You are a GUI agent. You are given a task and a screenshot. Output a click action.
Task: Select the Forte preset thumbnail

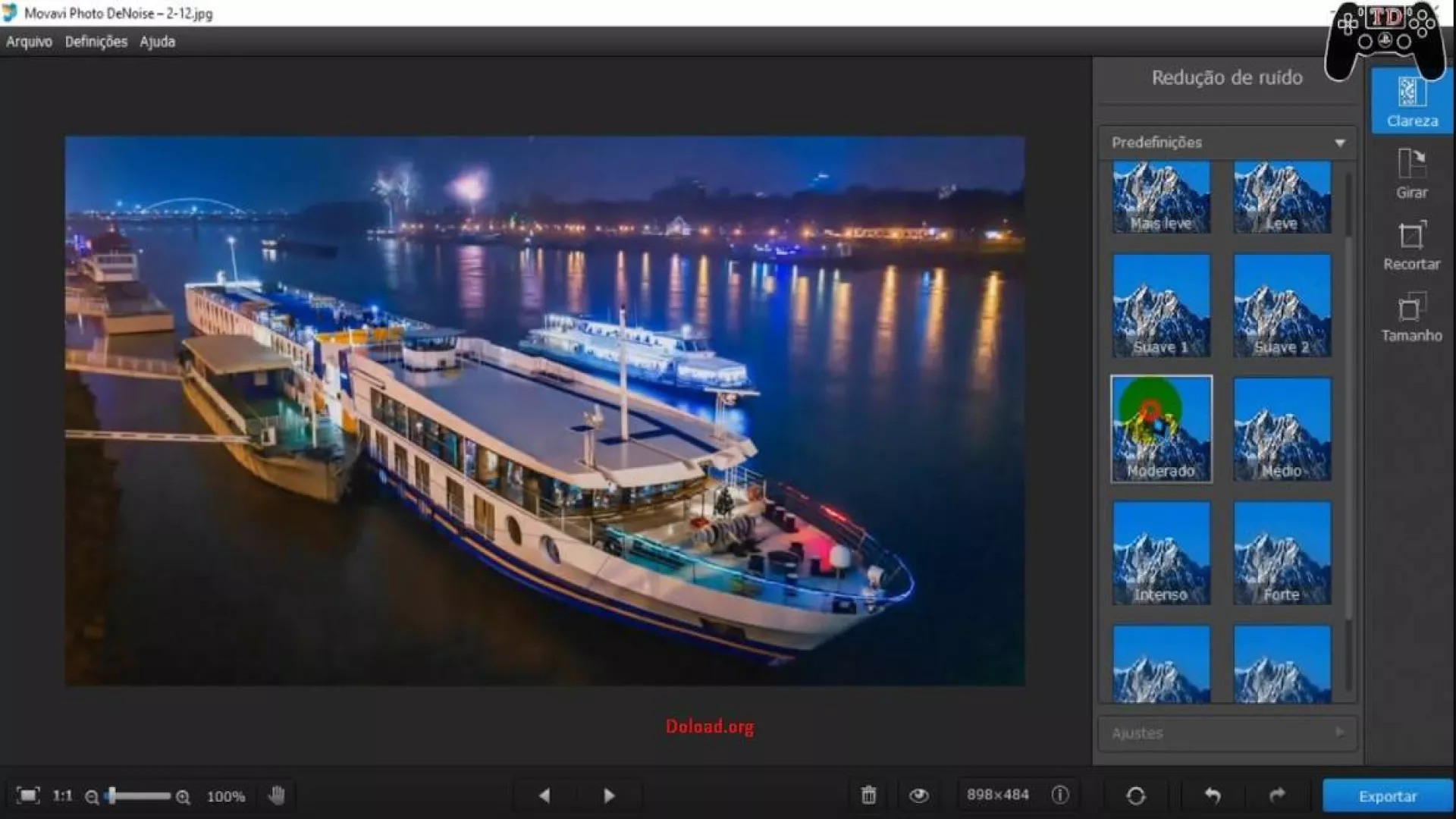[x=1282, y=553]
